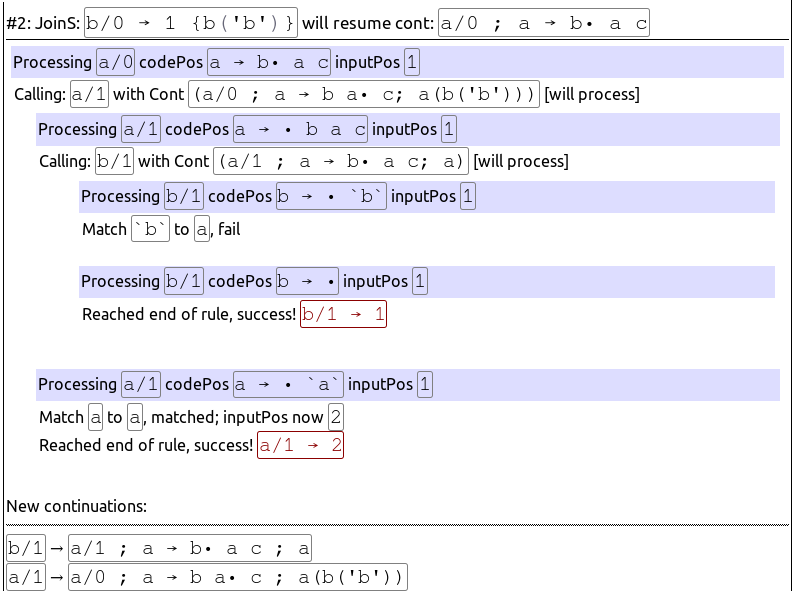
Task: Select continuation "a/0 ; a → b a• c ; a(b('b'))"
Action: (237, 577)
